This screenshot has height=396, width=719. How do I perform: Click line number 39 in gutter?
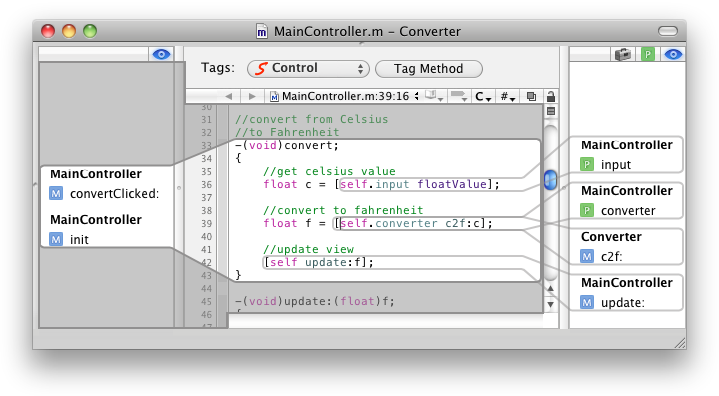(x=206, y=224)
